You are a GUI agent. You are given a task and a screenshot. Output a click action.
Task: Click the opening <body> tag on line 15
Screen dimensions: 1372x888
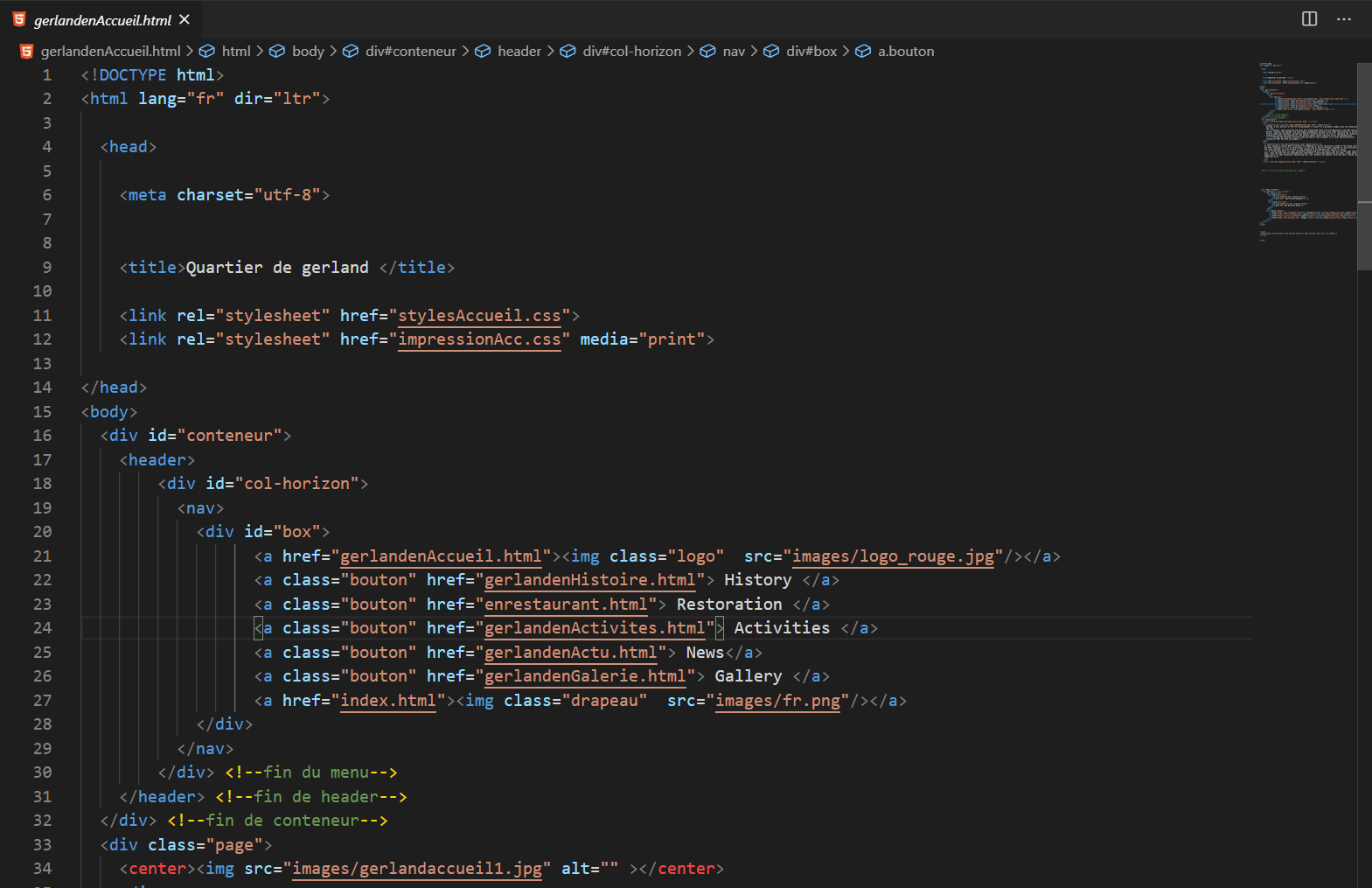(x=109, y=411)
